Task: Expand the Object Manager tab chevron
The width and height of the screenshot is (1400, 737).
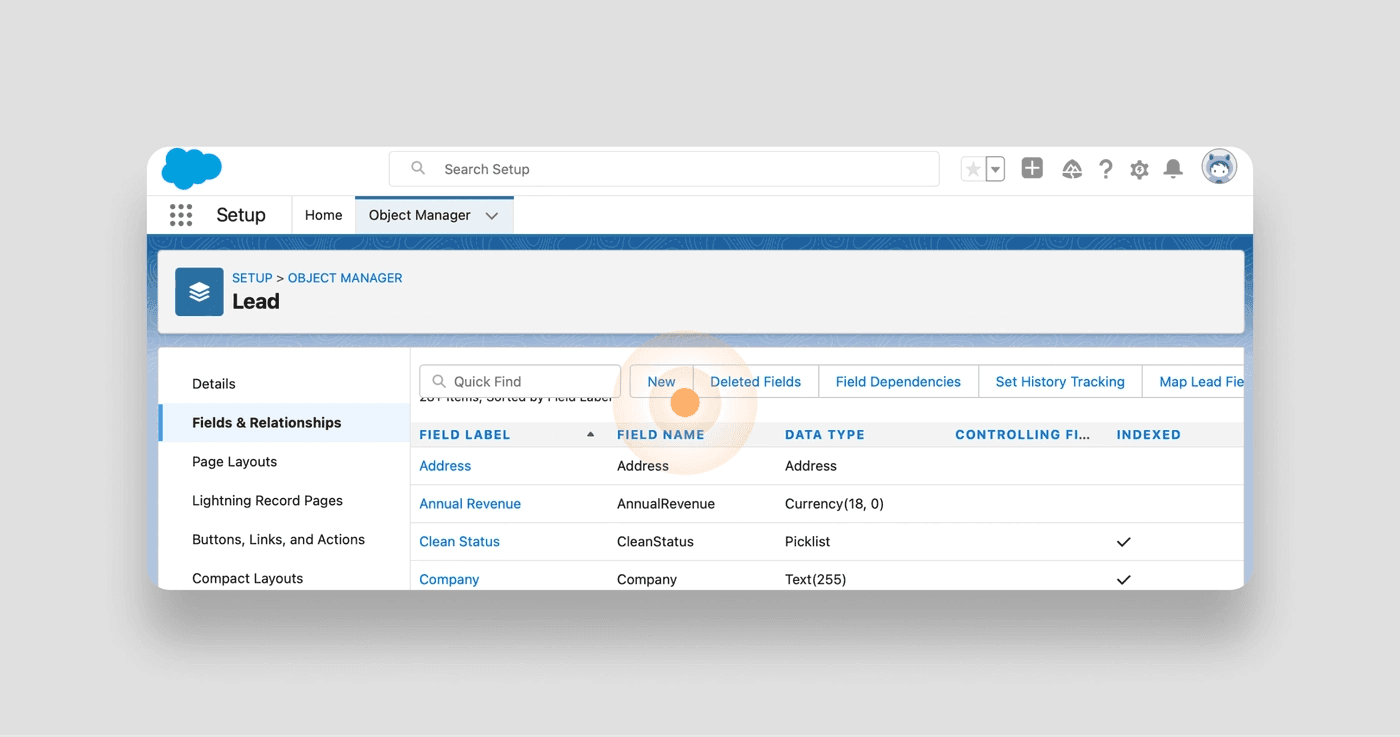Action: point(492,216)
